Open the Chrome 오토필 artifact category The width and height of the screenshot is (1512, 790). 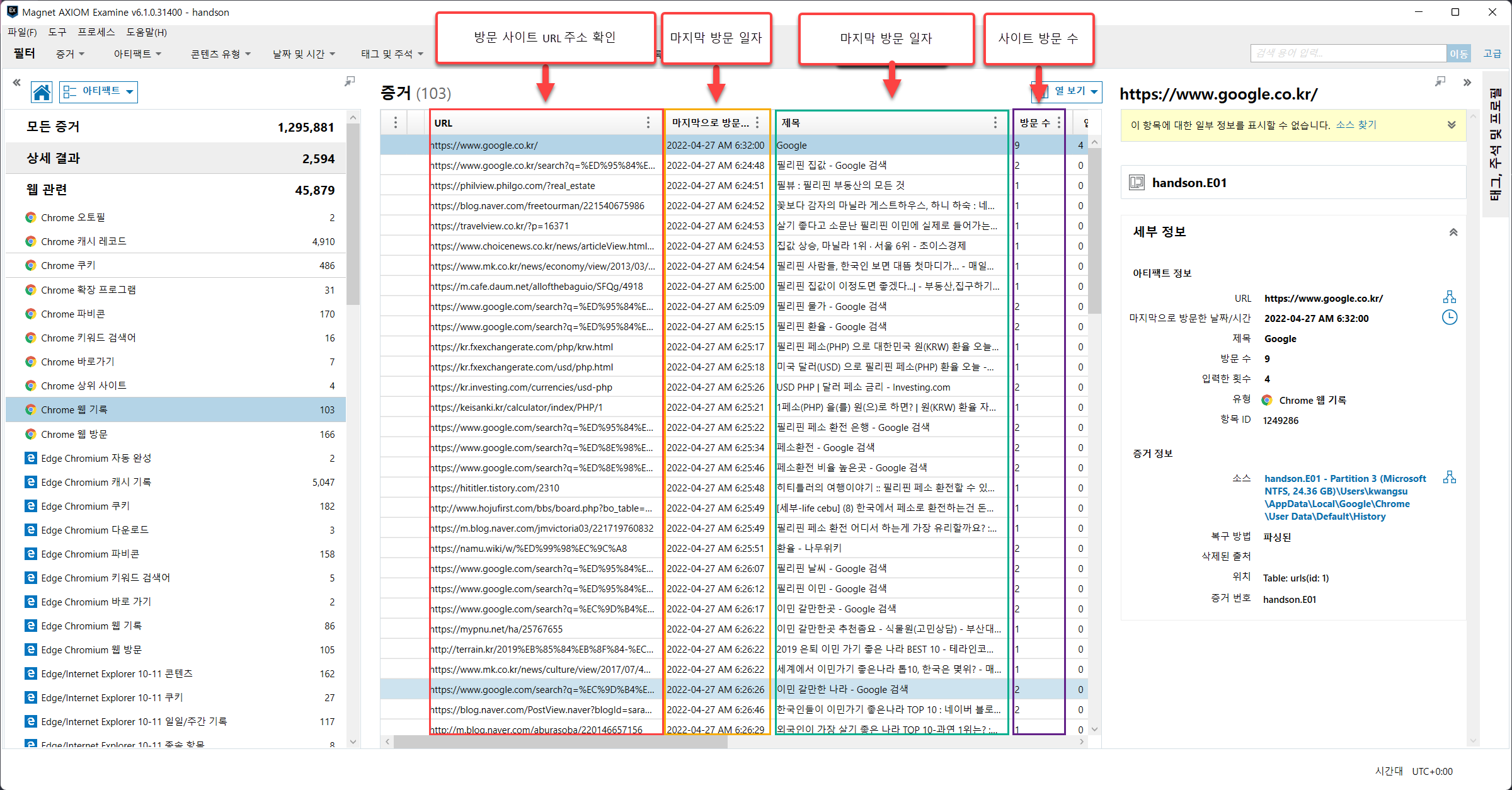pyautogui.click(x=176, y=217)
